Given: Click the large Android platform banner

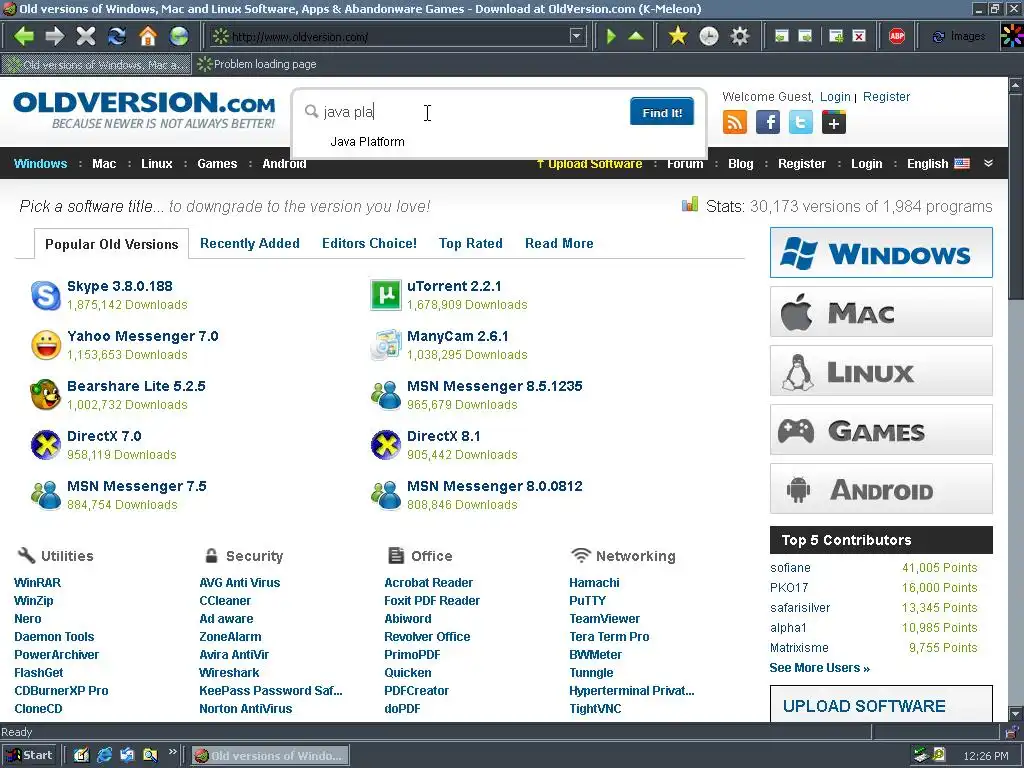Looking at the screenshot, I should tap(881, 489).
